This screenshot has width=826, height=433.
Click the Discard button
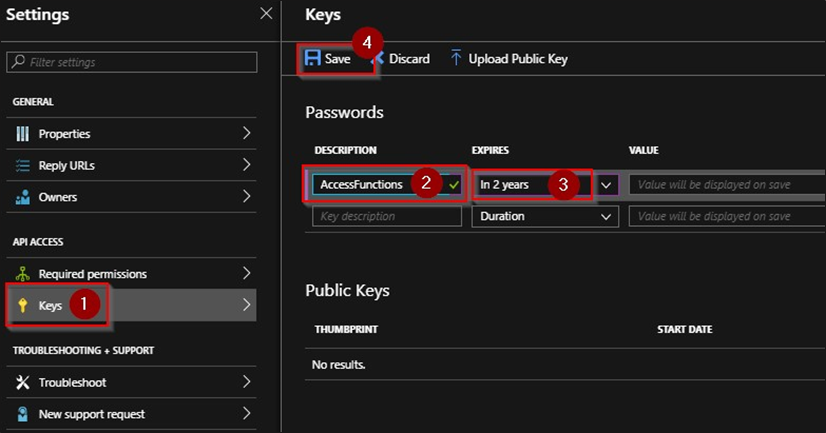pos(402,59)
